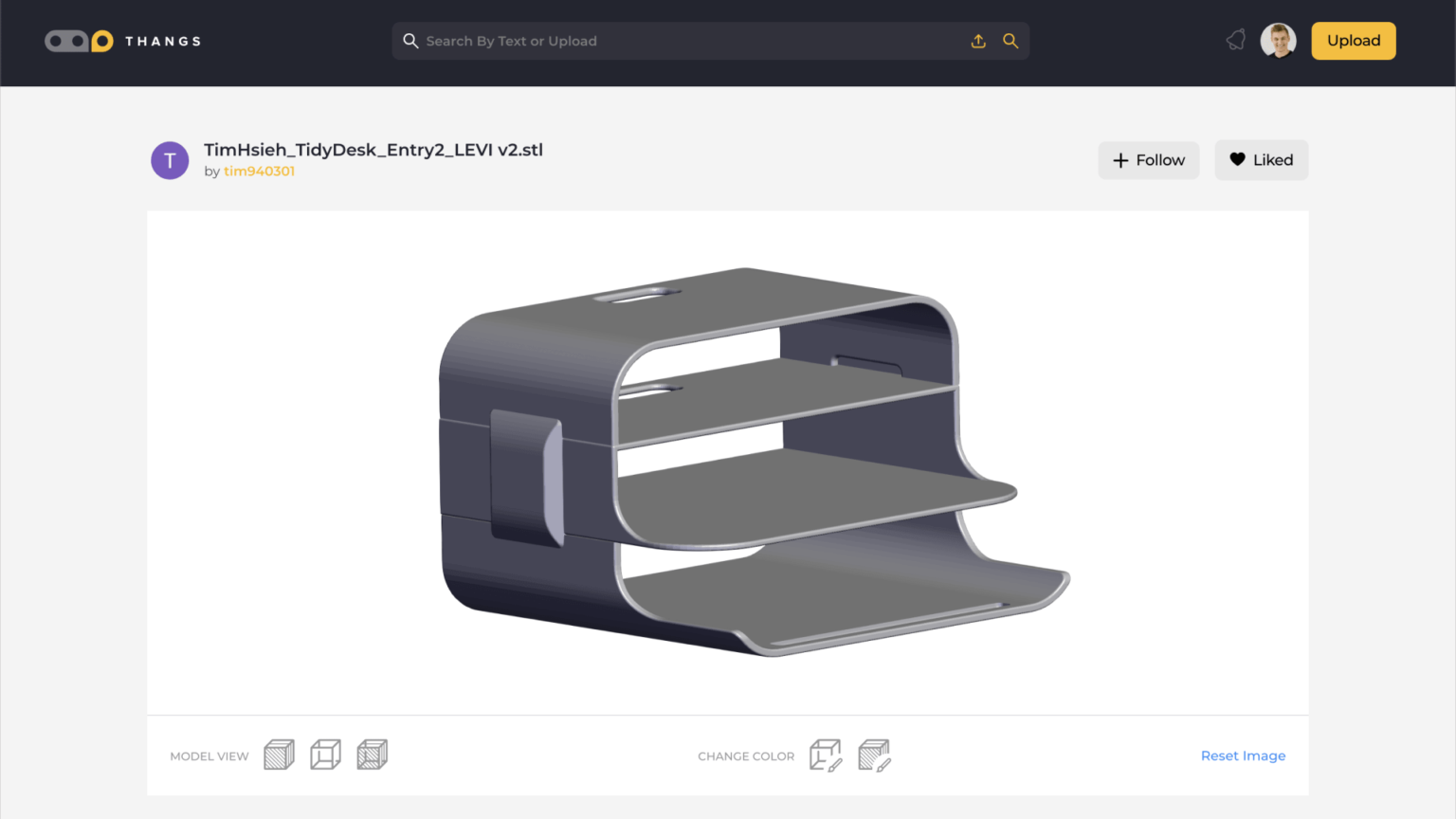Open the surface color change tool
The image size is (1456, 819).
pos(874,754)
